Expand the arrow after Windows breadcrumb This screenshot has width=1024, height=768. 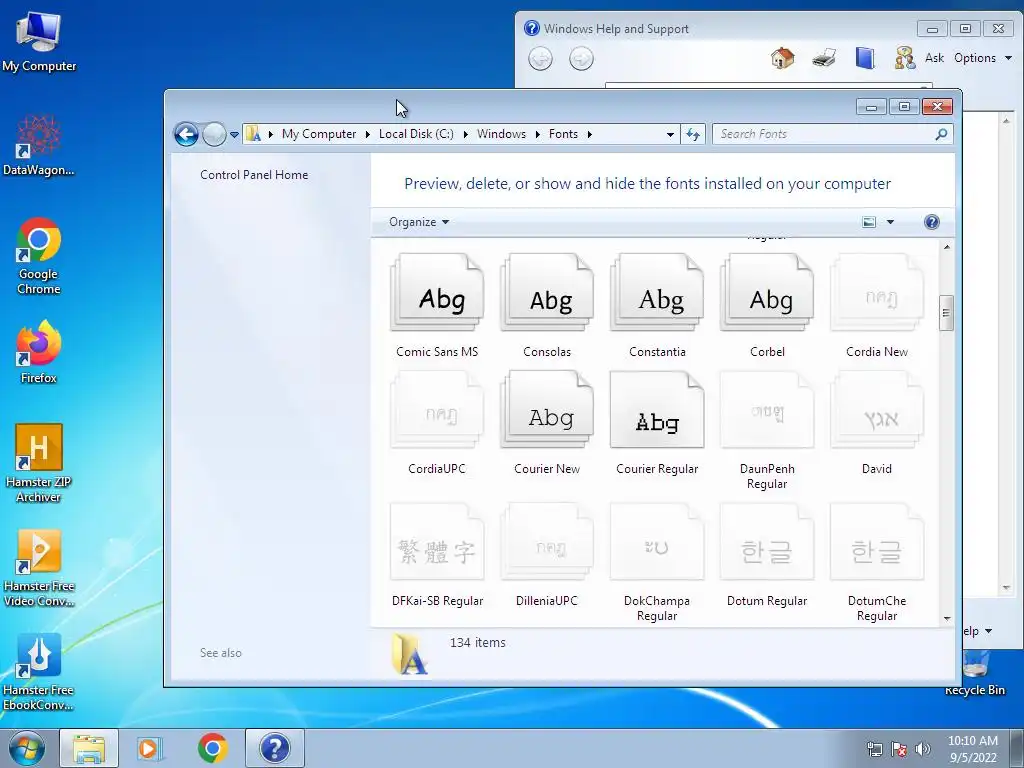click(x=537, y=135)
